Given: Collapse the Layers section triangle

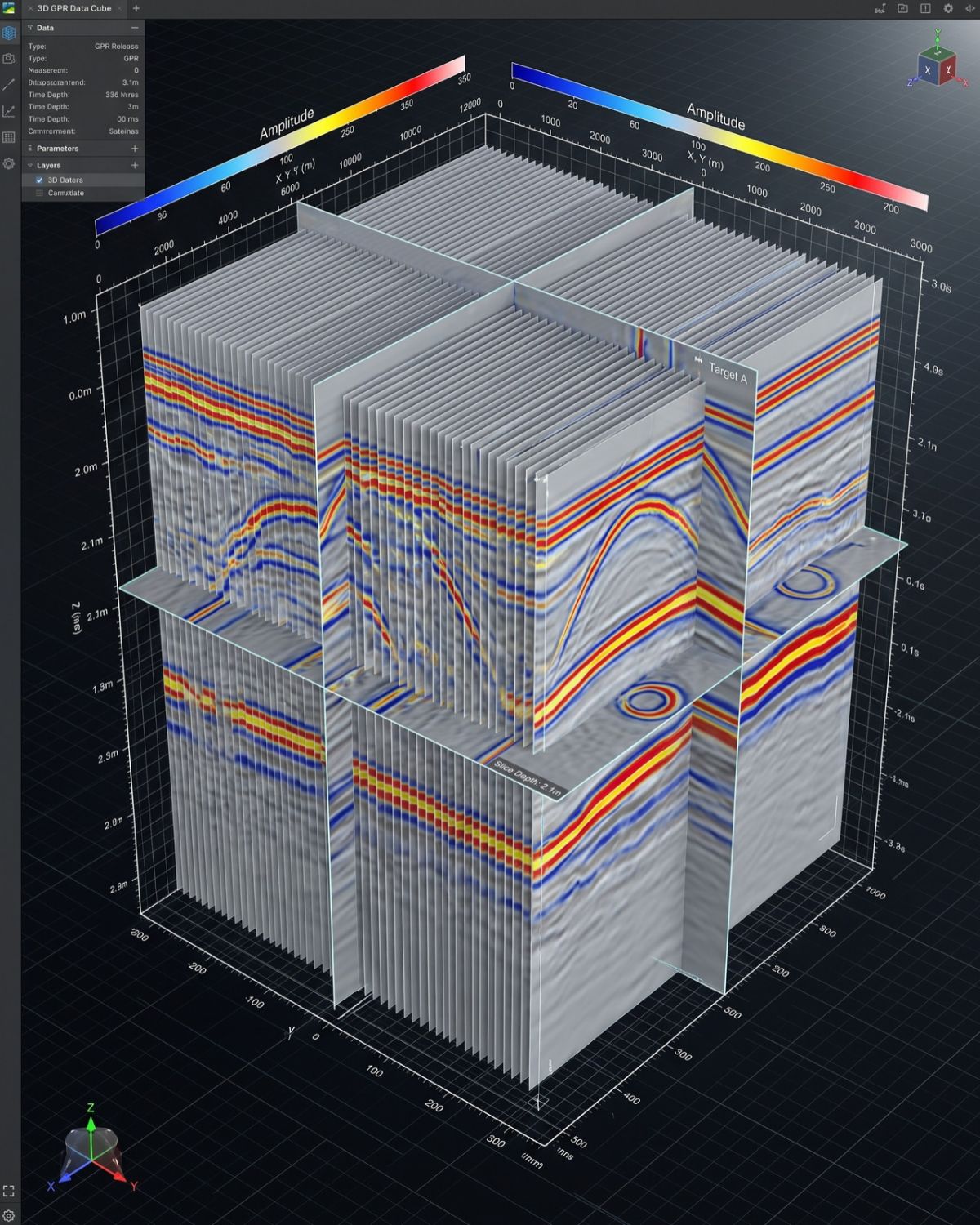Looking at the screenshot, I should pyautogui.click(x=30, y=165).
